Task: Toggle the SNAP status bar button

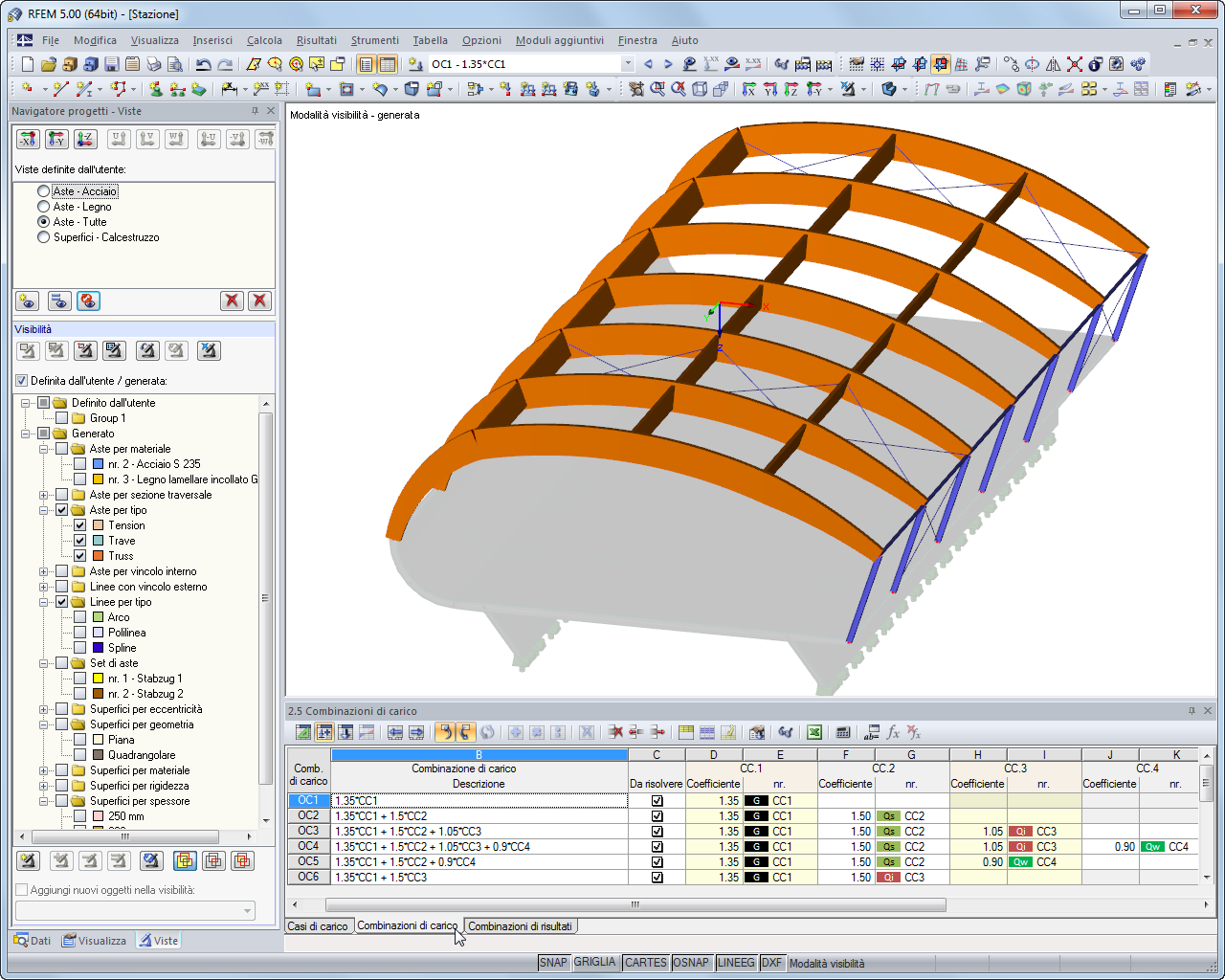Action: pos(553,963)
